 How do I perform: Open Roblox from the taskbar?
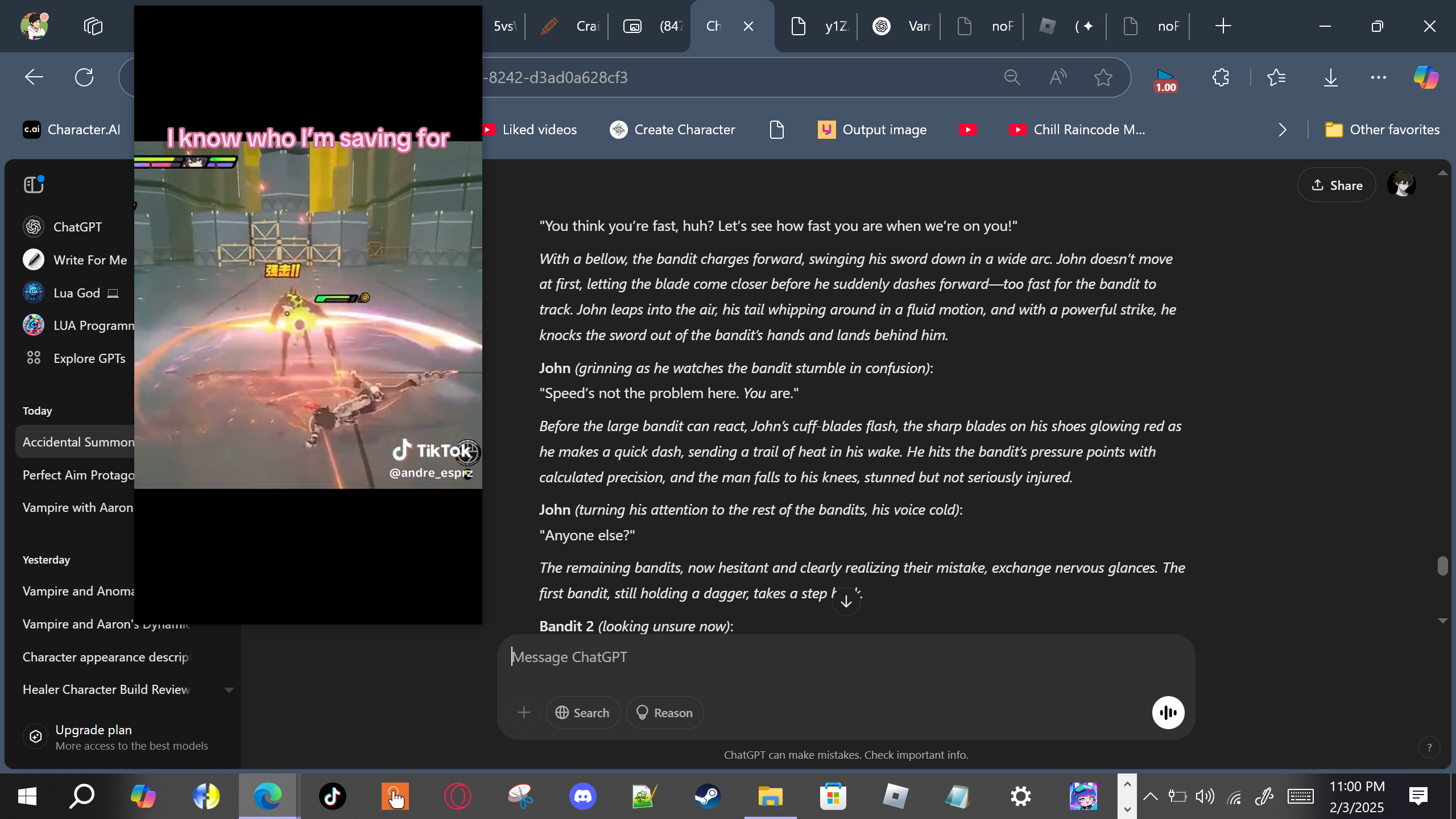896,796
